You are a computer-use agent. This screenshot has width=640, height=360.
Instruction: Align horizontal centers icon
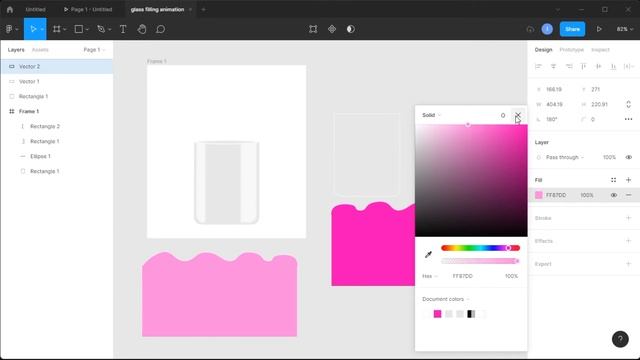pyautogui.click(x=553, y=66)
